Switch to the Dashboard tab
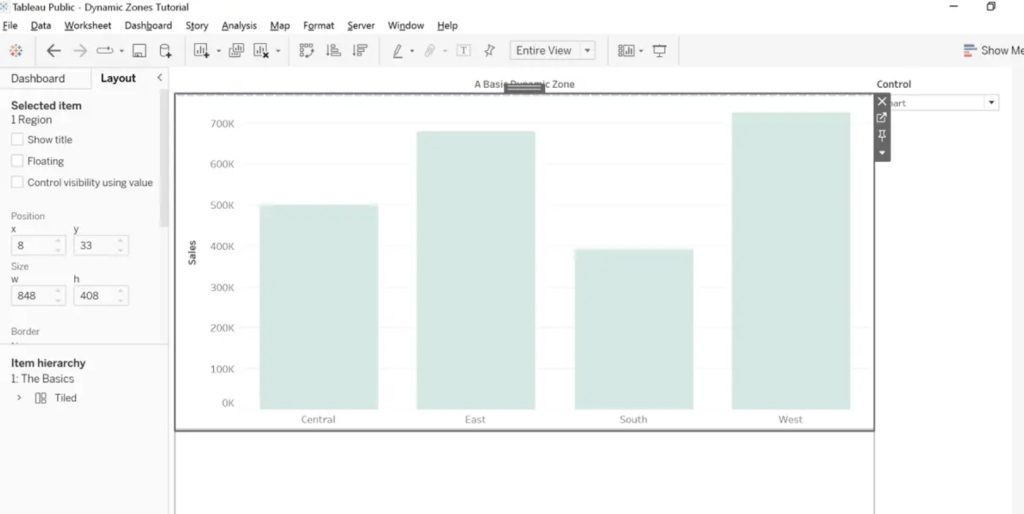 [38, 78]
